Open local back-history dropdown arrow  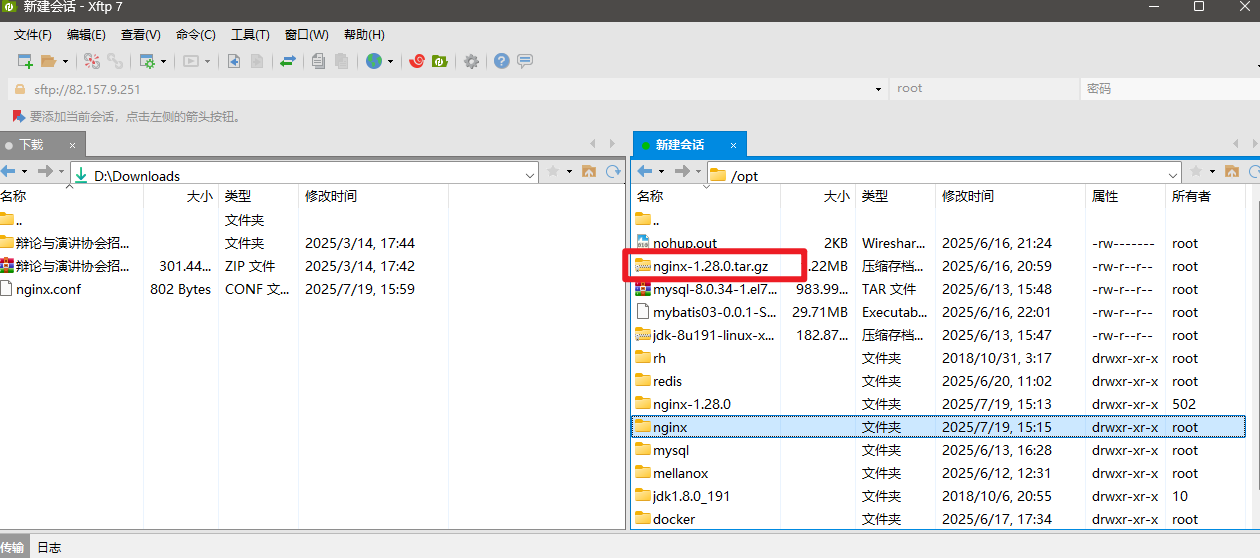pos(25,172)
